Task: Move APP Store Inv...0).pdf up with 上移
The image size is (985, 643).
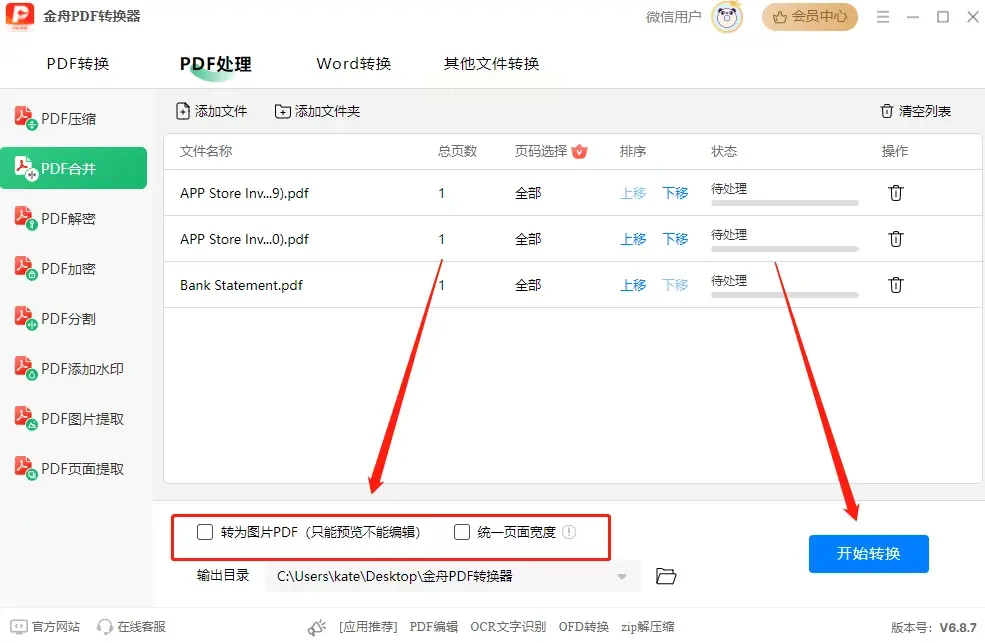Action: click(633, 239)
